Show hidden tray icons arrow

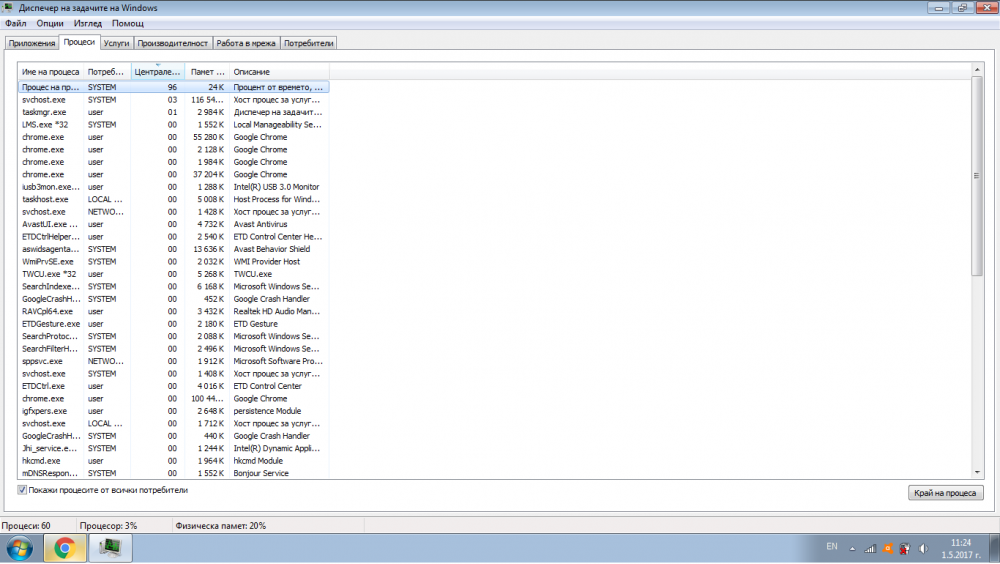(852, 549)
